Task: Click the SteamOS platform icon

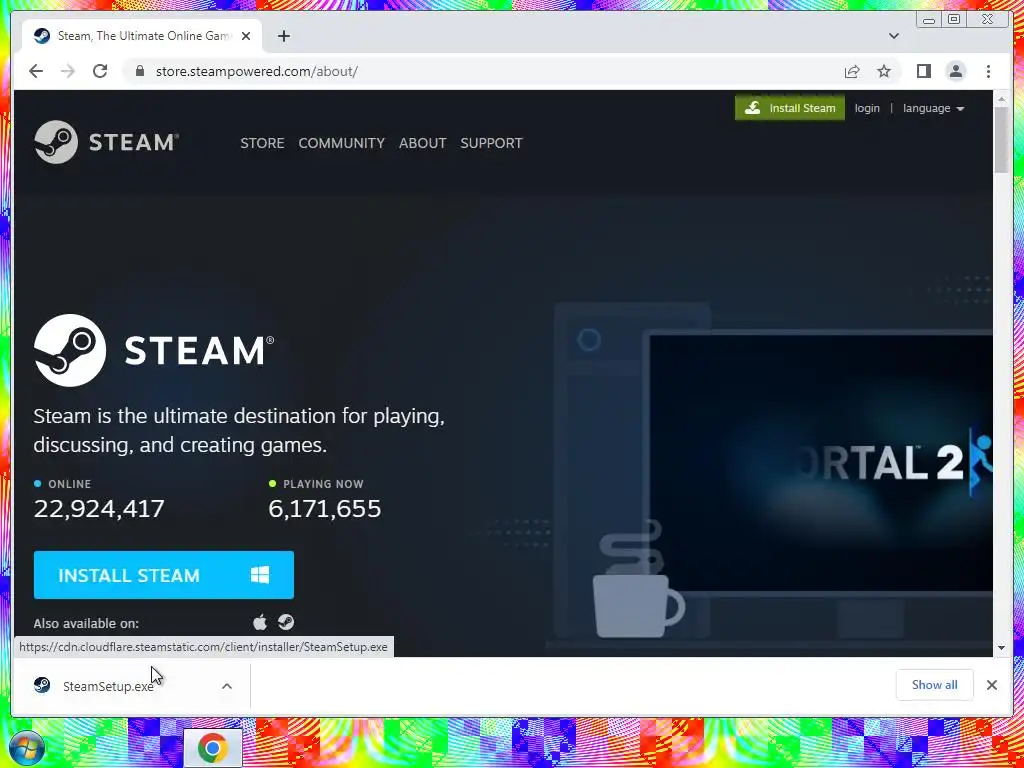Action: (x=286, y=622)
